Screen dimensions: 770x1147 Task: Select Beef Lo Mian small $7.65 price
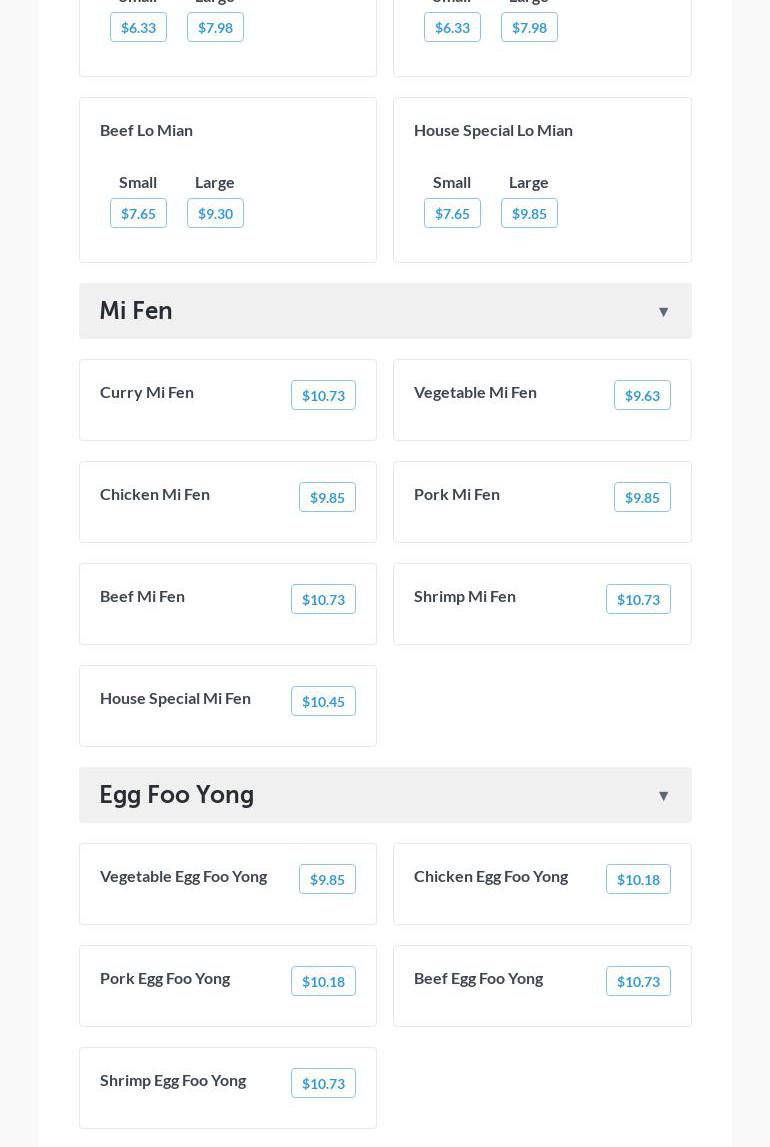pos(138,213)
